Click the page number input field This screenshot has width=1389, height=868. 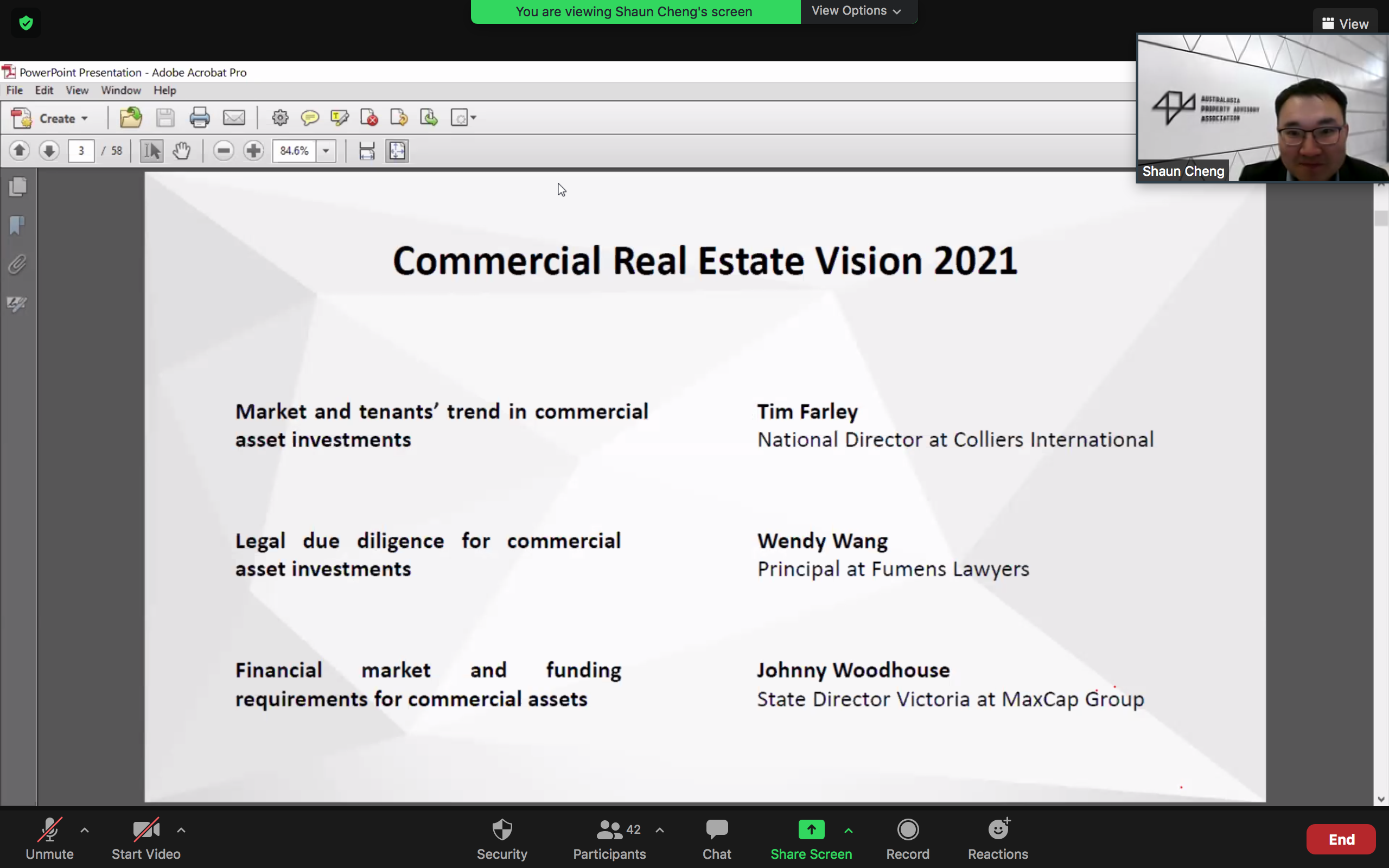point(81,151)
